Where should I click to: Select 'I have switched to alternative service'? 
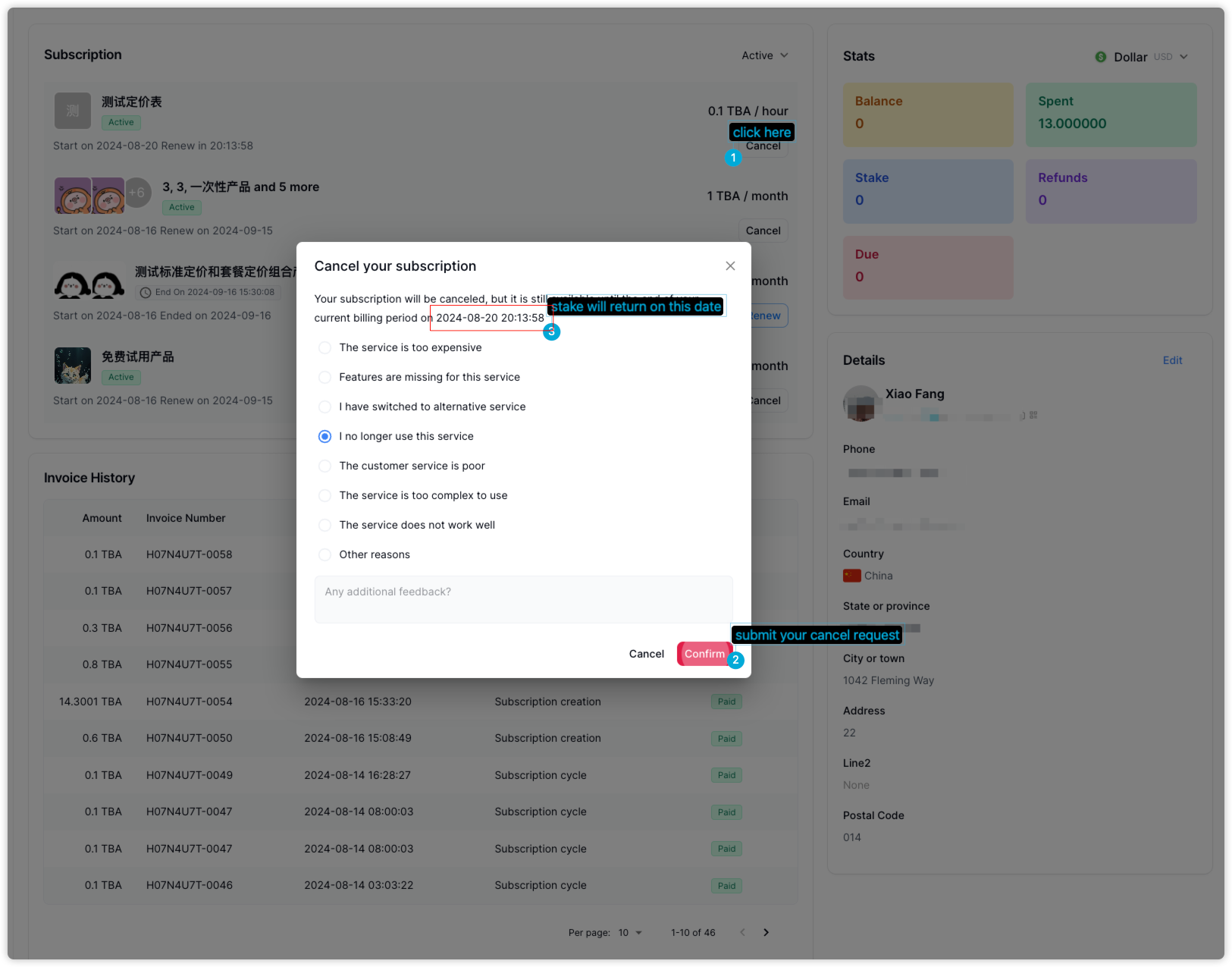324,407
